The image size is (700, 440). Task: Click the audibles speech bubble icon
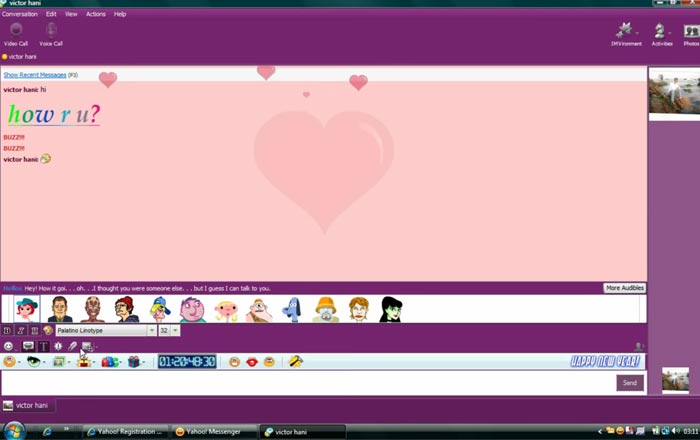[28, 346]
